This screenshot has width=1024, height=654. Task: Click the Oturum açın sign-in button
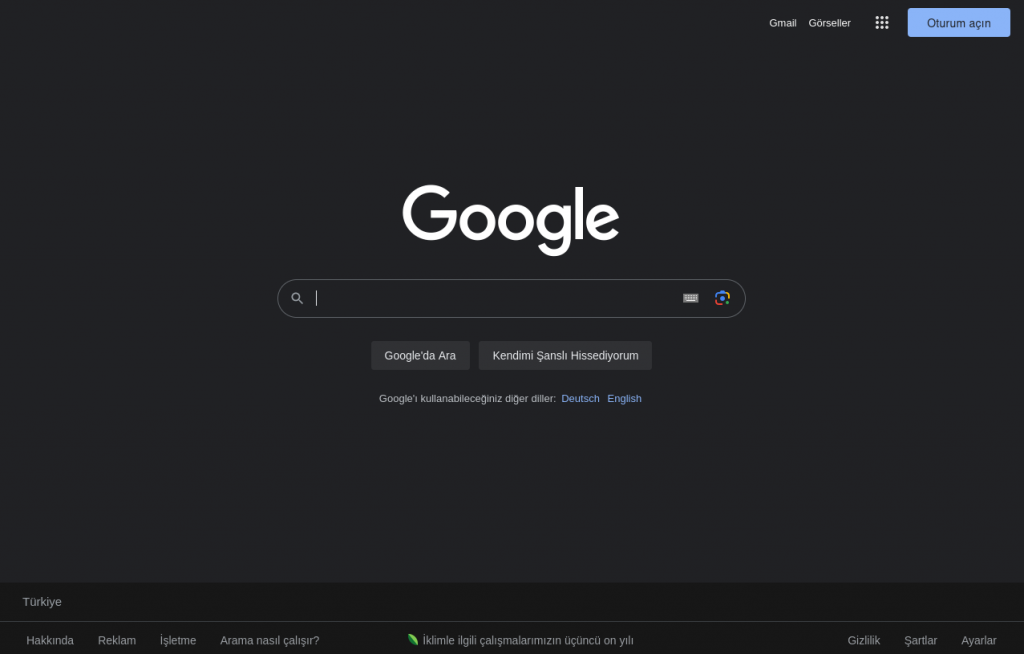point(959,23)
